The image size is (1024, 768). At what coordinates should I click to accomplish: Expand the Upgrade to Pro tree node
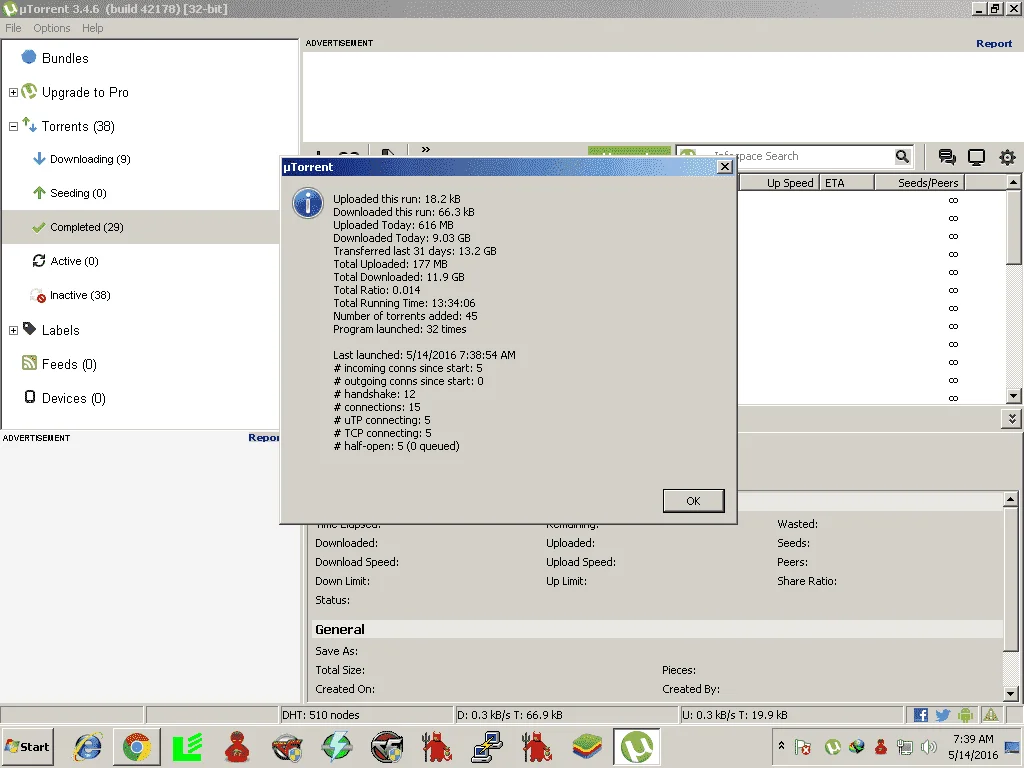click(x=13, y=93)
